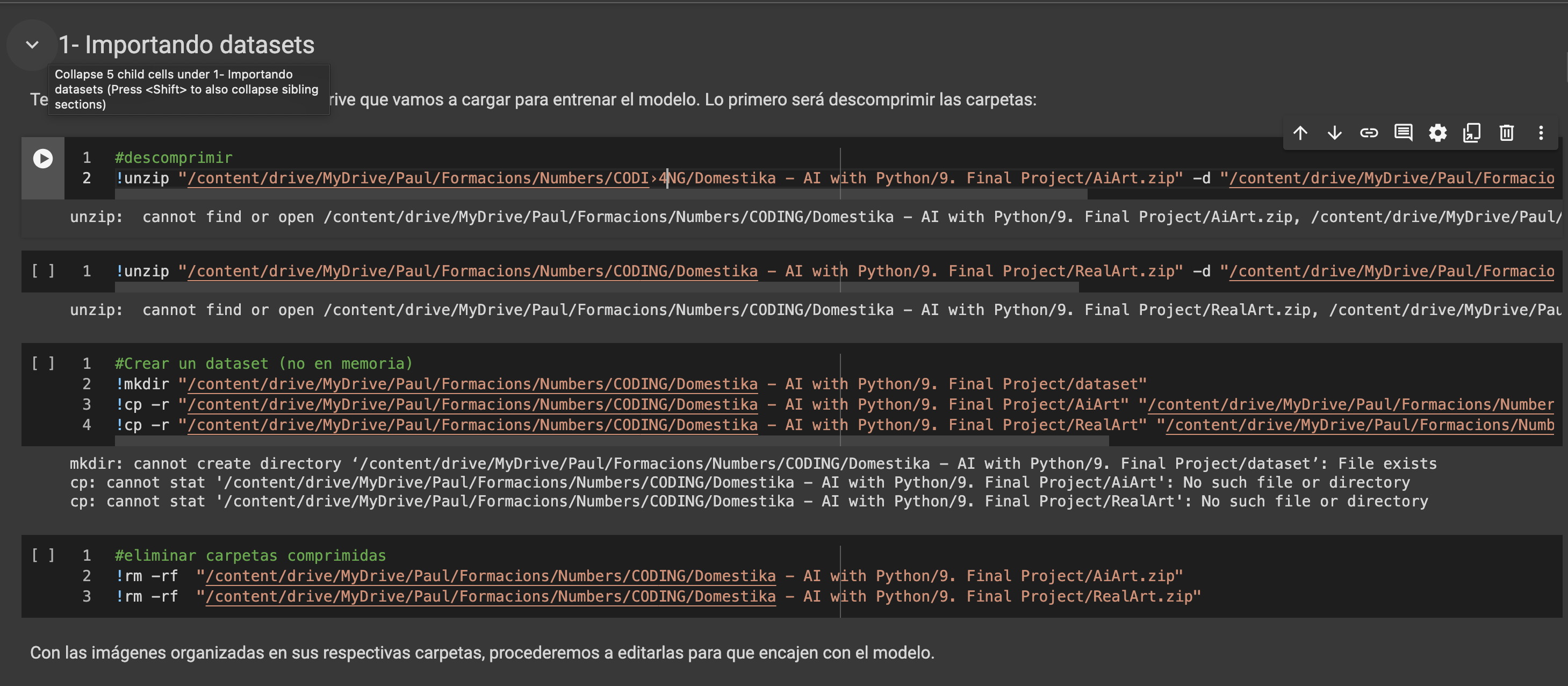Click the 1- Importando datasets heading

[x=186, y=45]
